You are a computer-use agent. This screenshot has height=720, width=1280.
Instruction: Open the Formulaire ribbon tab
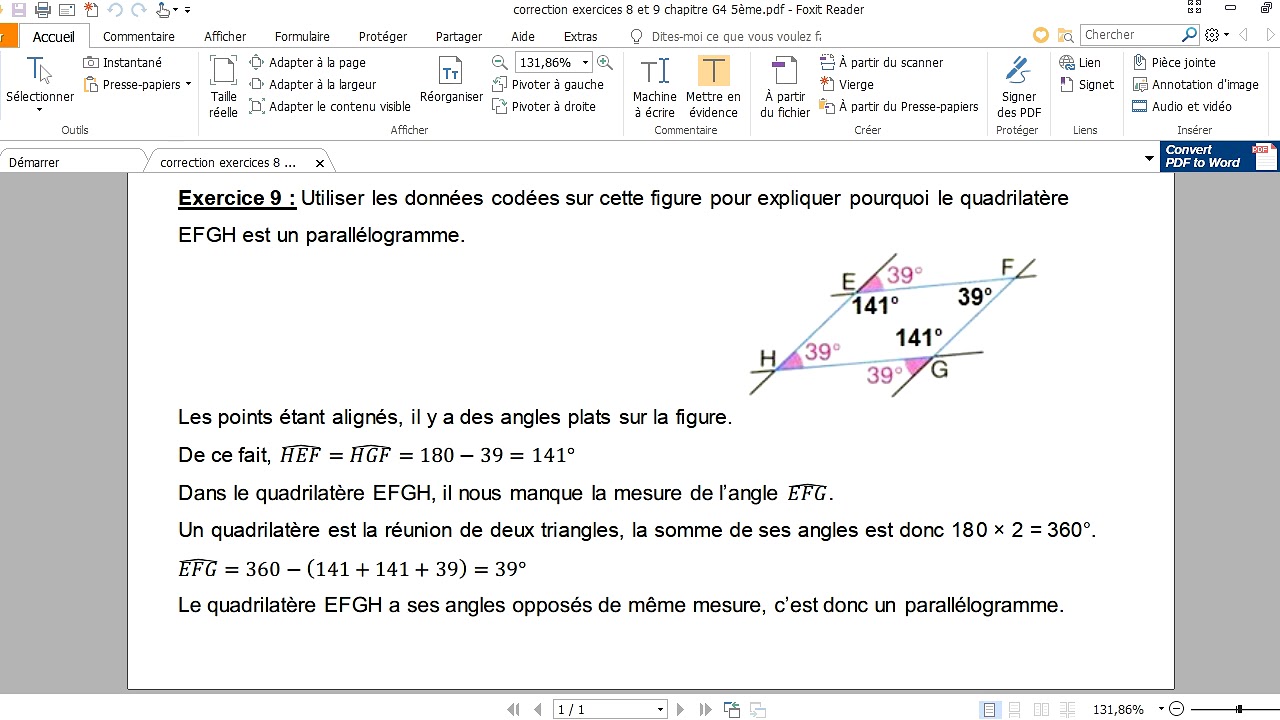click(302, 36)
